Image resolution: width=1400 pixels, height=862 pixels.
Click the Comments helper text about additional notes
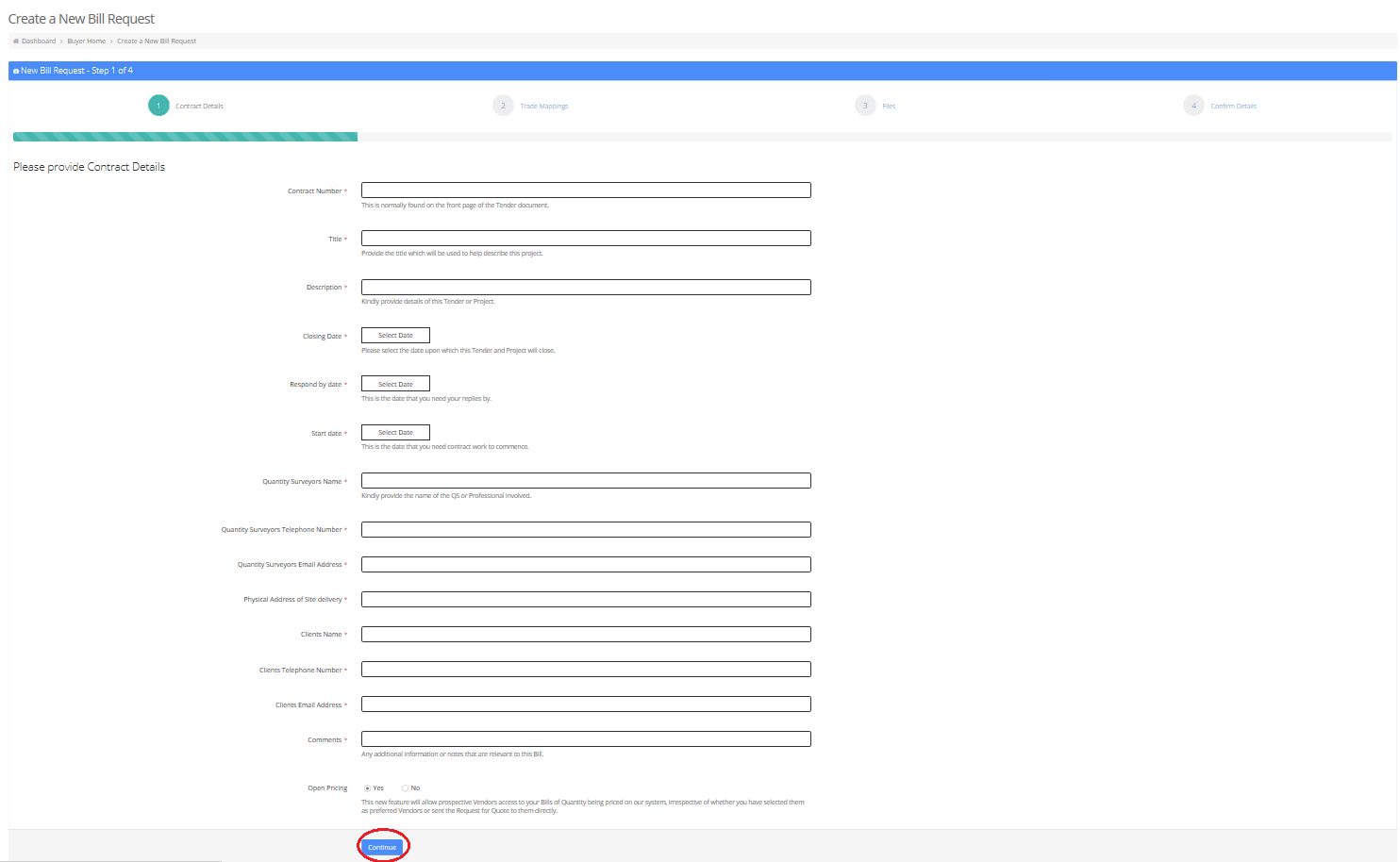[452, 754]
